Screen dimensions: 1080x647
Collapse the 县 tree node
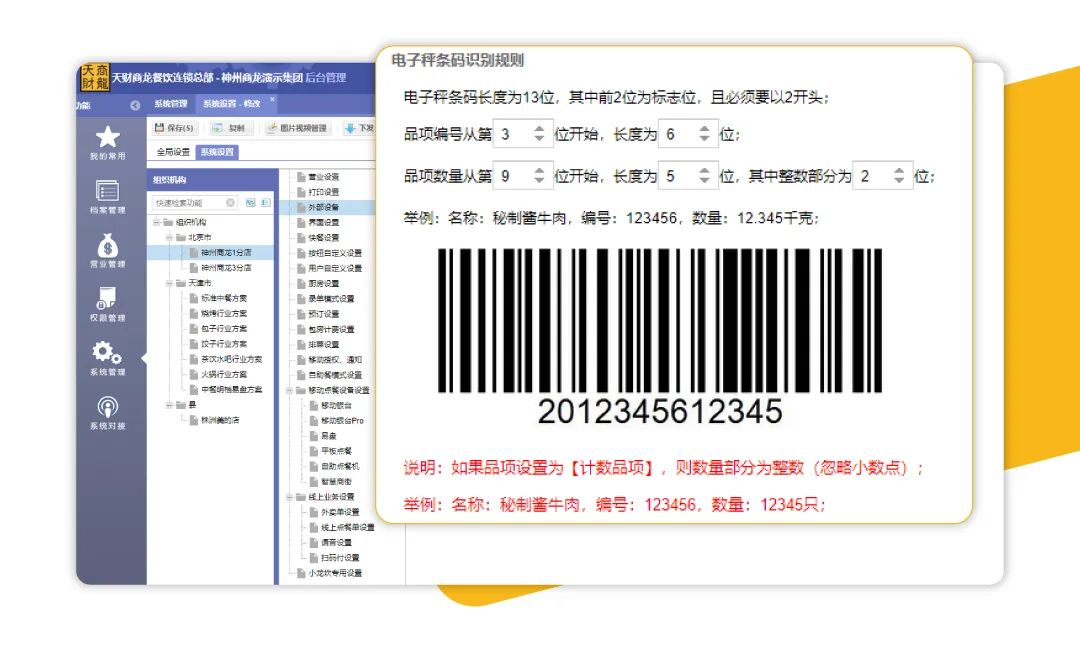[x=169, y=405]
